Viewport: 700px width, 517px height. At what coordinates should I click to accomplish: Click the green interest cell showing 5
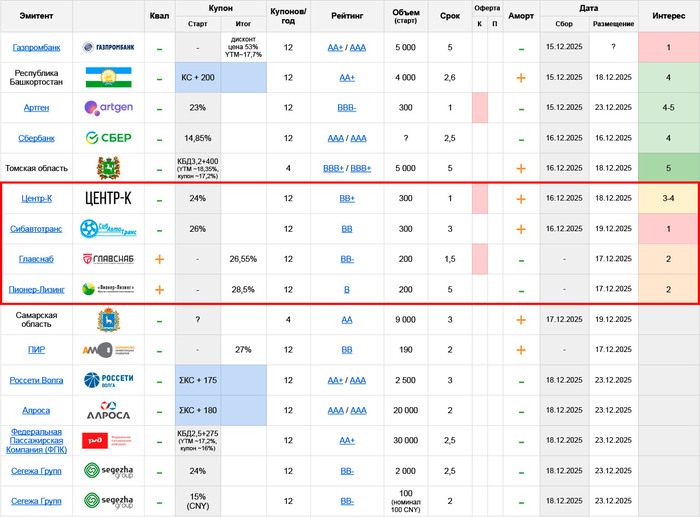click(x=669, y=168)
